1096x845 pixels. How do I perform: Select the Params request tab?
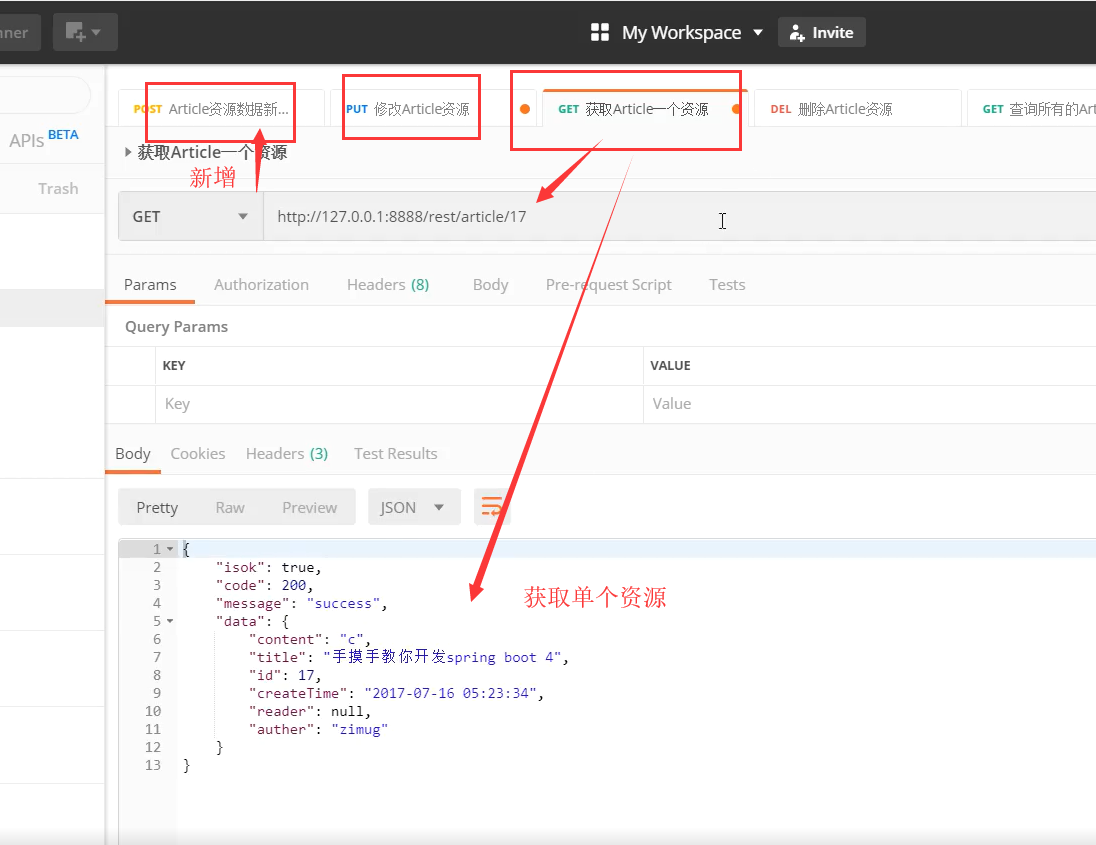[150, 284]
